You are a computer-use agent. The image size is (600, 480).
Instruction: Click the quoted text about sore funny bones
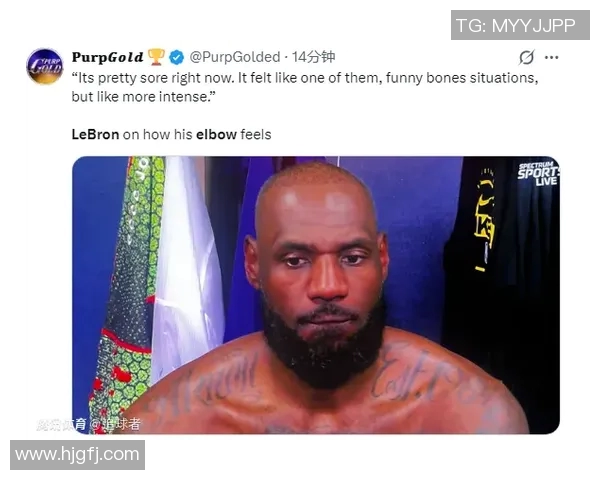(x=305, y=87)
